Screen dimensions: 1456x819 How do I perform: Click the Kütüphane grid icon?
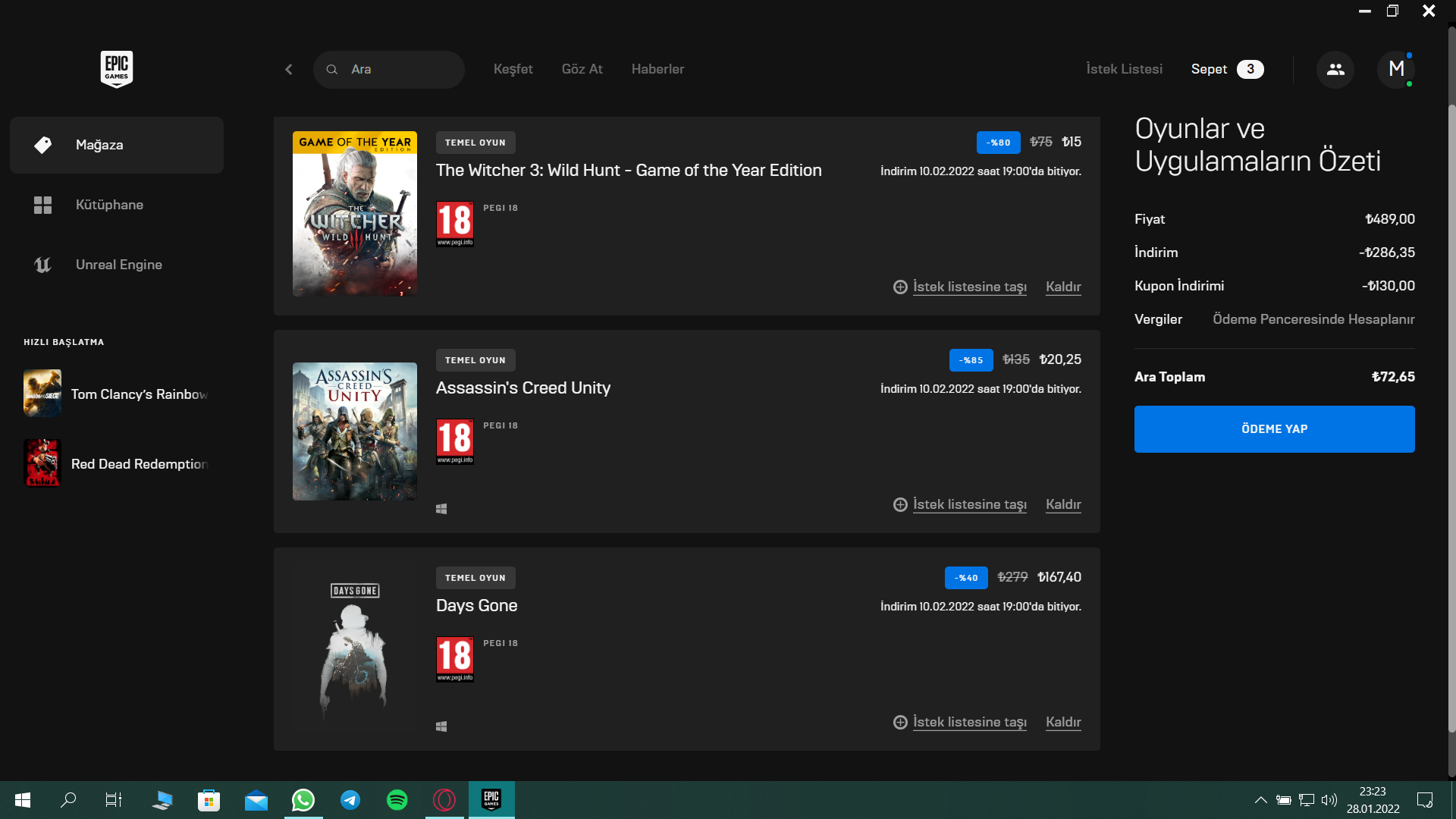pyautogui.click(x=43, y=205)
